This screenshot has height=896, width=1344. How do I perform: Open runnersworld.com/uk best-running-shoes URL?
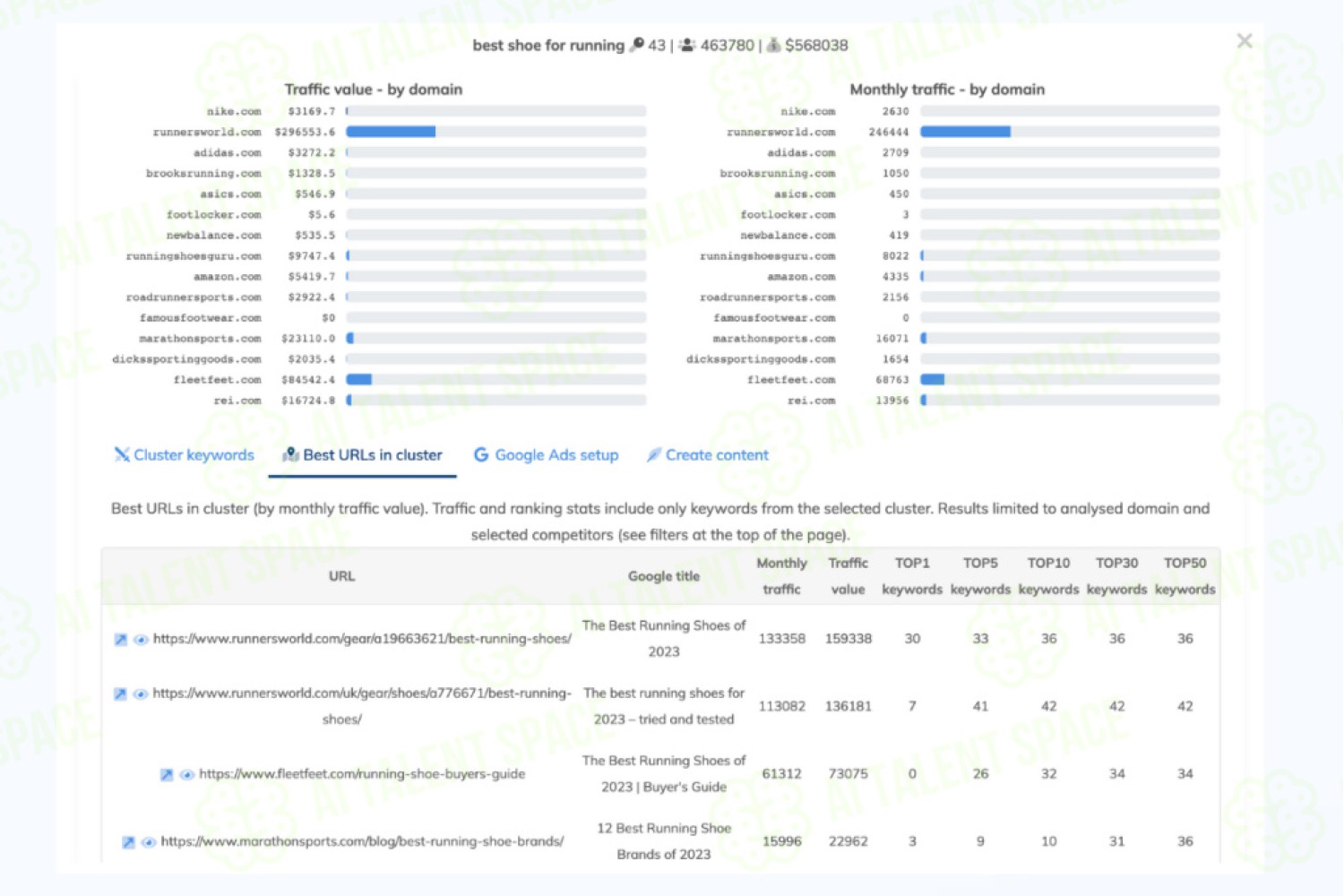point(362,706)
